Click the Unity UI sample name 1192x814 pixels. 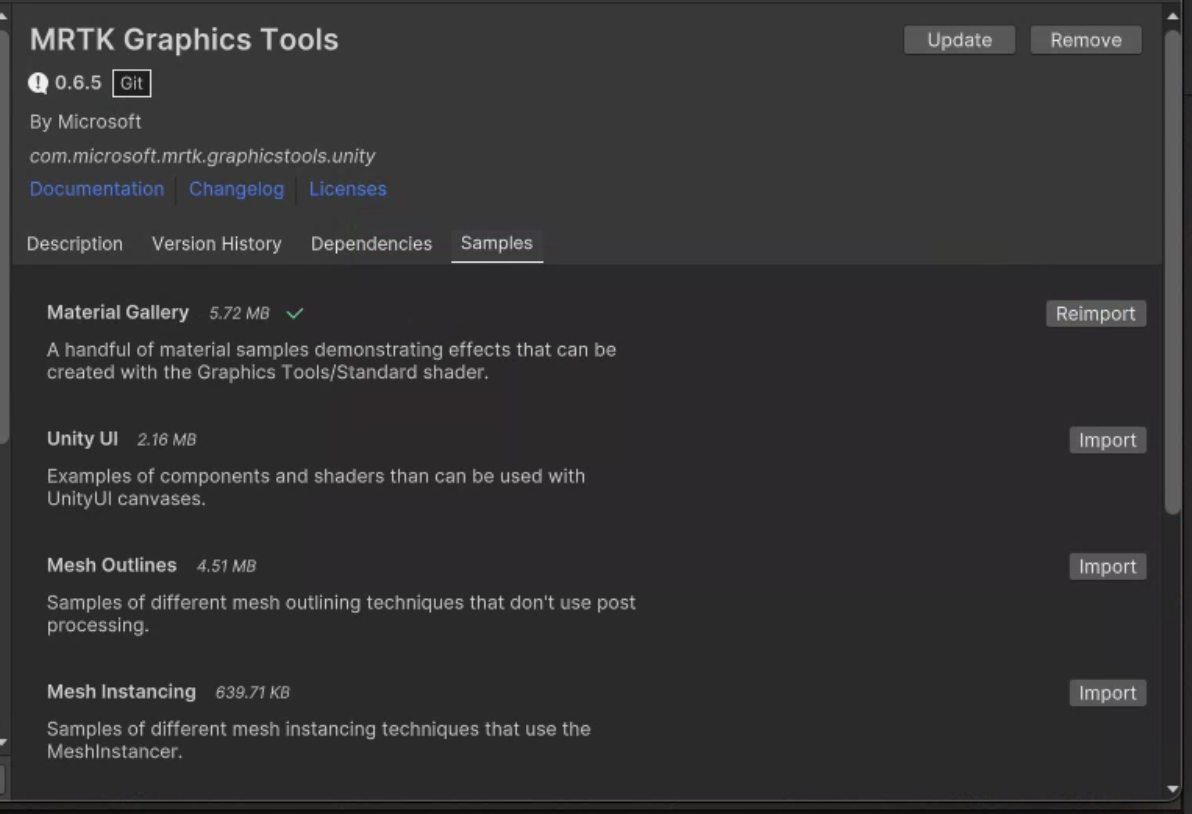82,439
